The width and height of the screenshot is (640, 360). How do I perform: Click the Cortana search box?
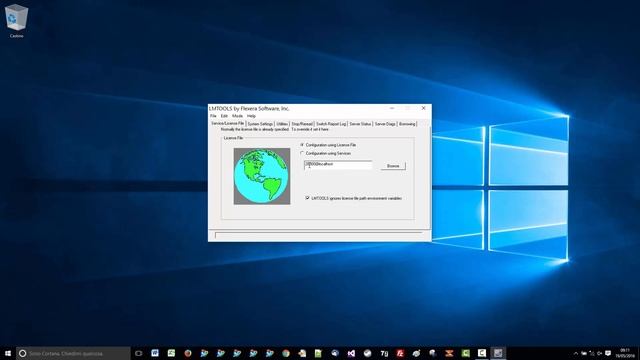coord(73,353)
